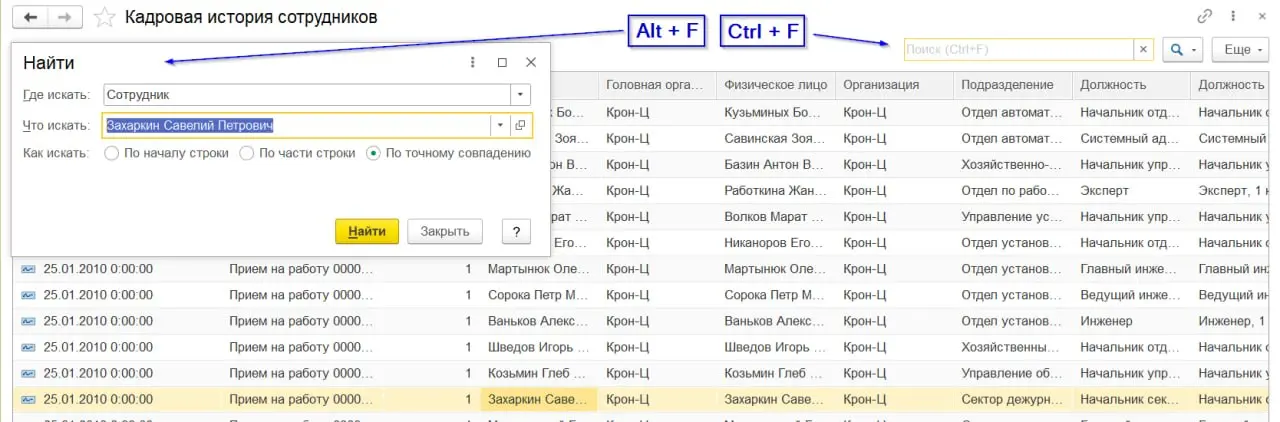
Task: Select the Управление об... cell
Action: coord(1012,373)
